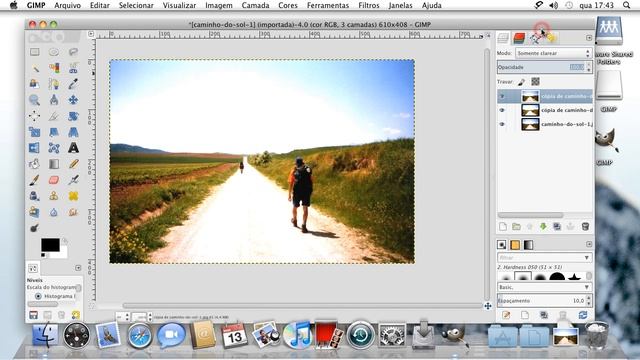Open Safari from the Dock
640x360 pixels.
pyautogui.click(x=139, y=336)
